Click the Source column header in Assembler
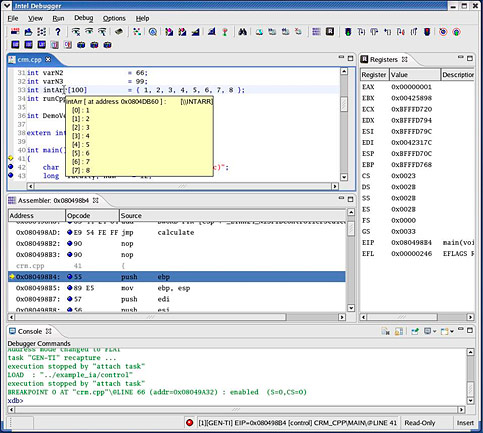Viewport: 483px width, 433px height. coord(233,215)
